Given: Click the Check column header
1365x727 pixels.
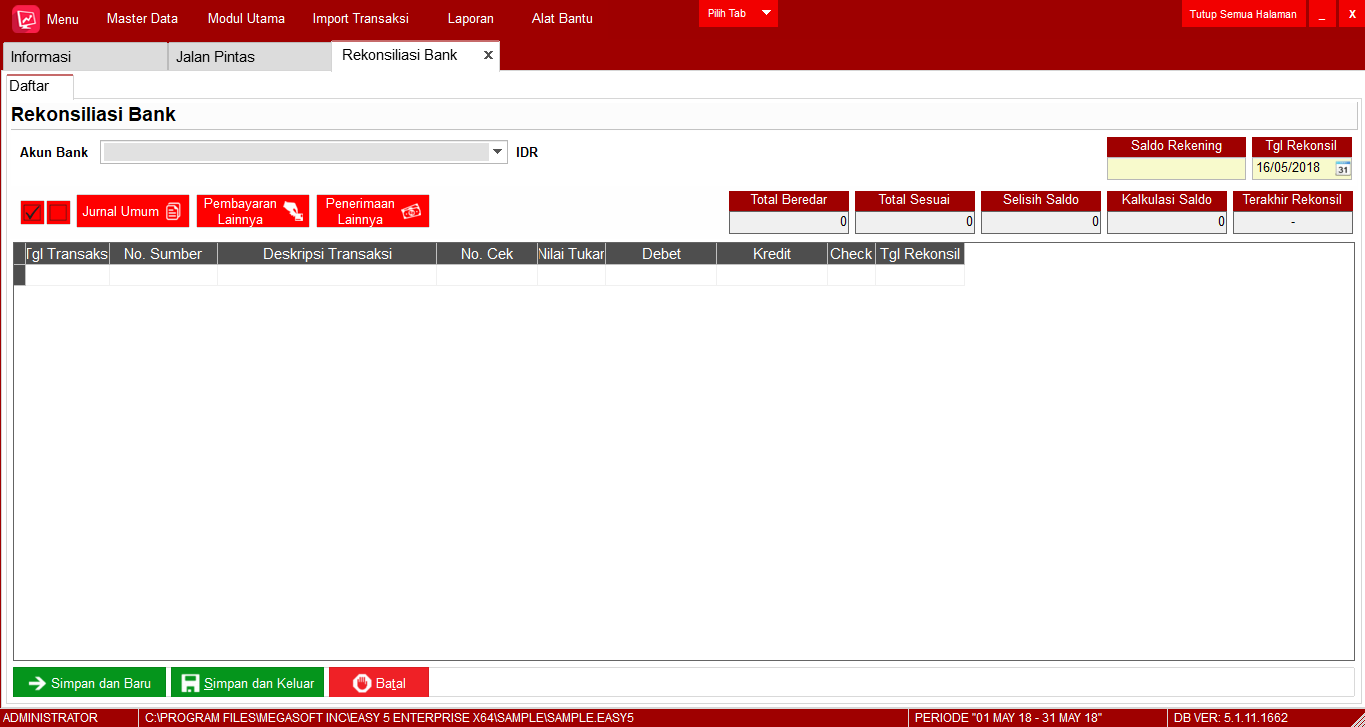Looking at the screenshot, I should (851, 254).
